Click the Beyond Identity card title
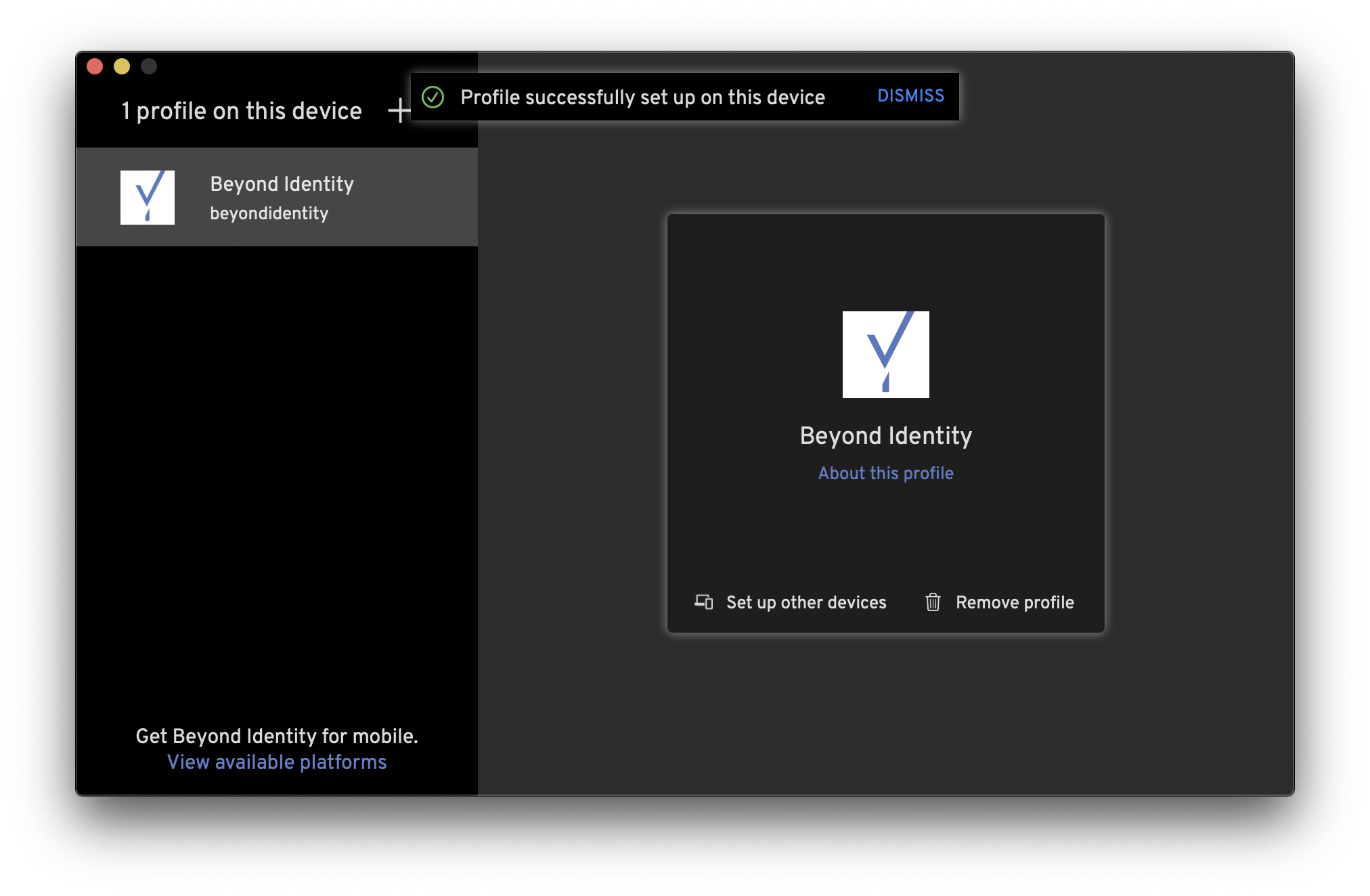1370x896 pixels. [x=885, y=436]
